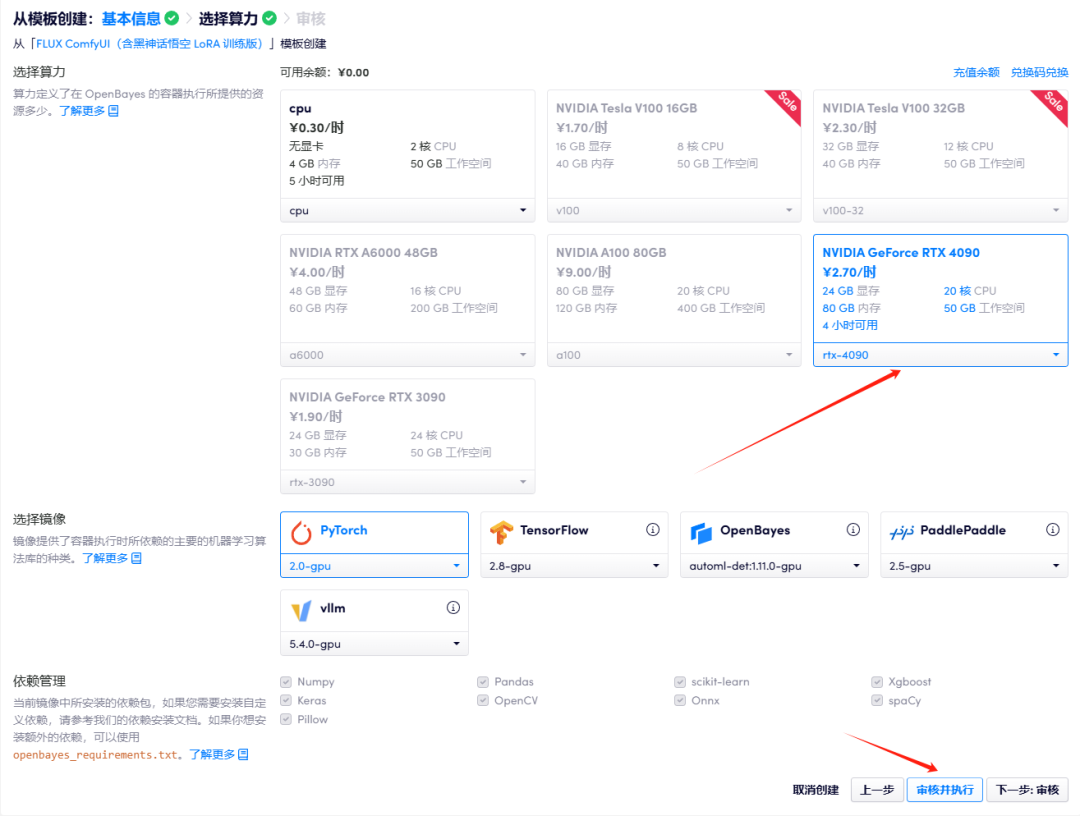Open vllm 5.4.0-gpu version dropdown
Viewport: 1080px width, 816px height.
[375, 644]
